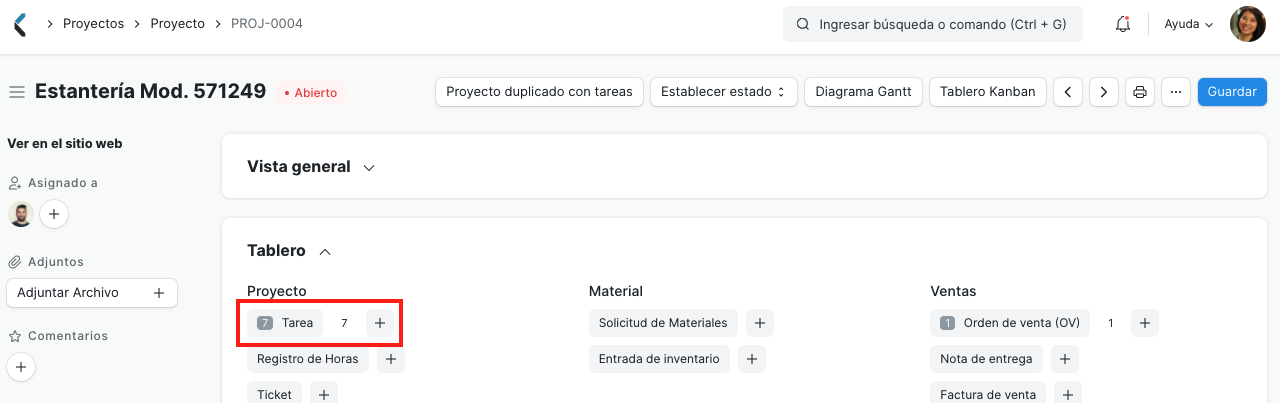Add new Nota de entrega
1280x403 pixels.
[1064, 359]
